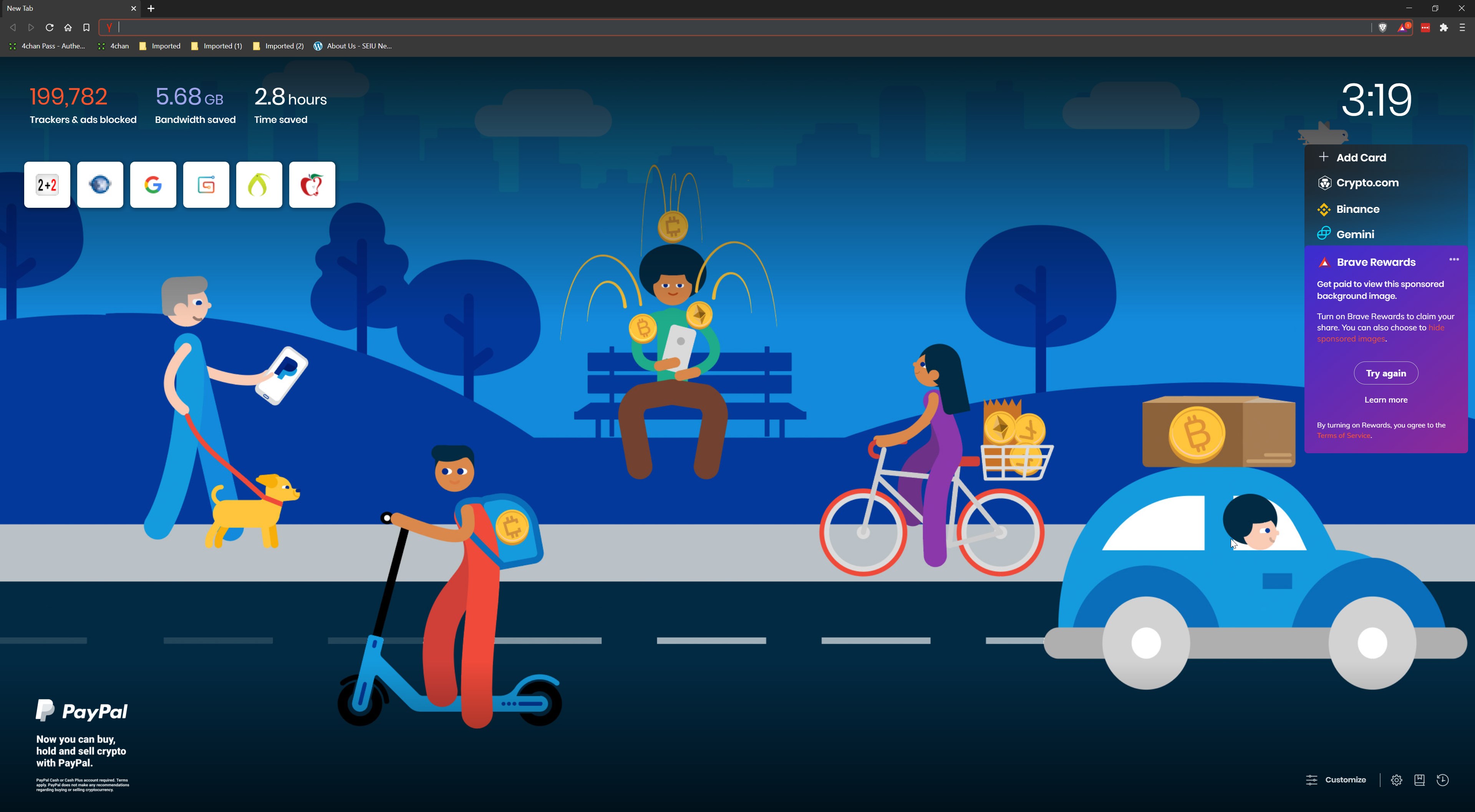Open bookmarks icon at bottom right
Screen dimensions: 1475x812
[x=1419, y=780]
